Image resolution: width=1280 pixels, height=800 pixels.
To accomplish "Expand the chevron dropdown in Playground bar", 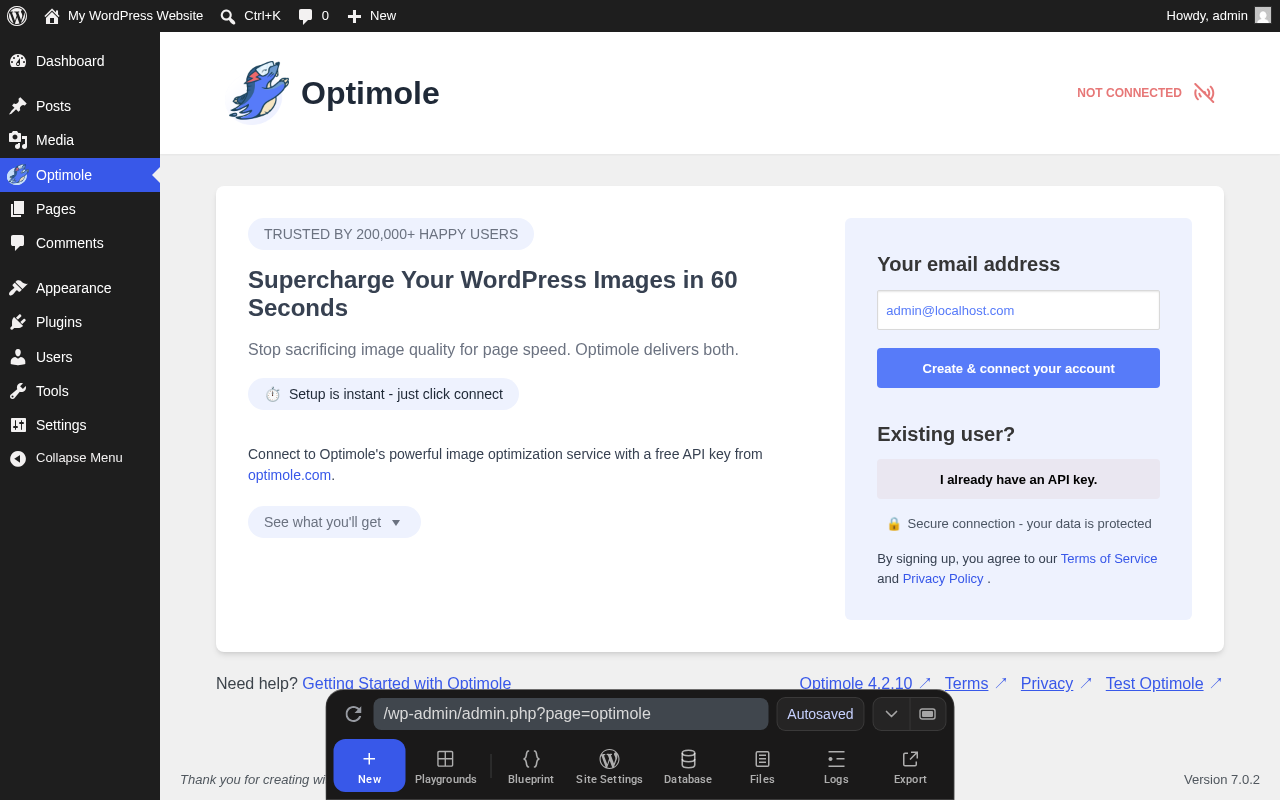I will pyautogui.click(x=891, y=714).
